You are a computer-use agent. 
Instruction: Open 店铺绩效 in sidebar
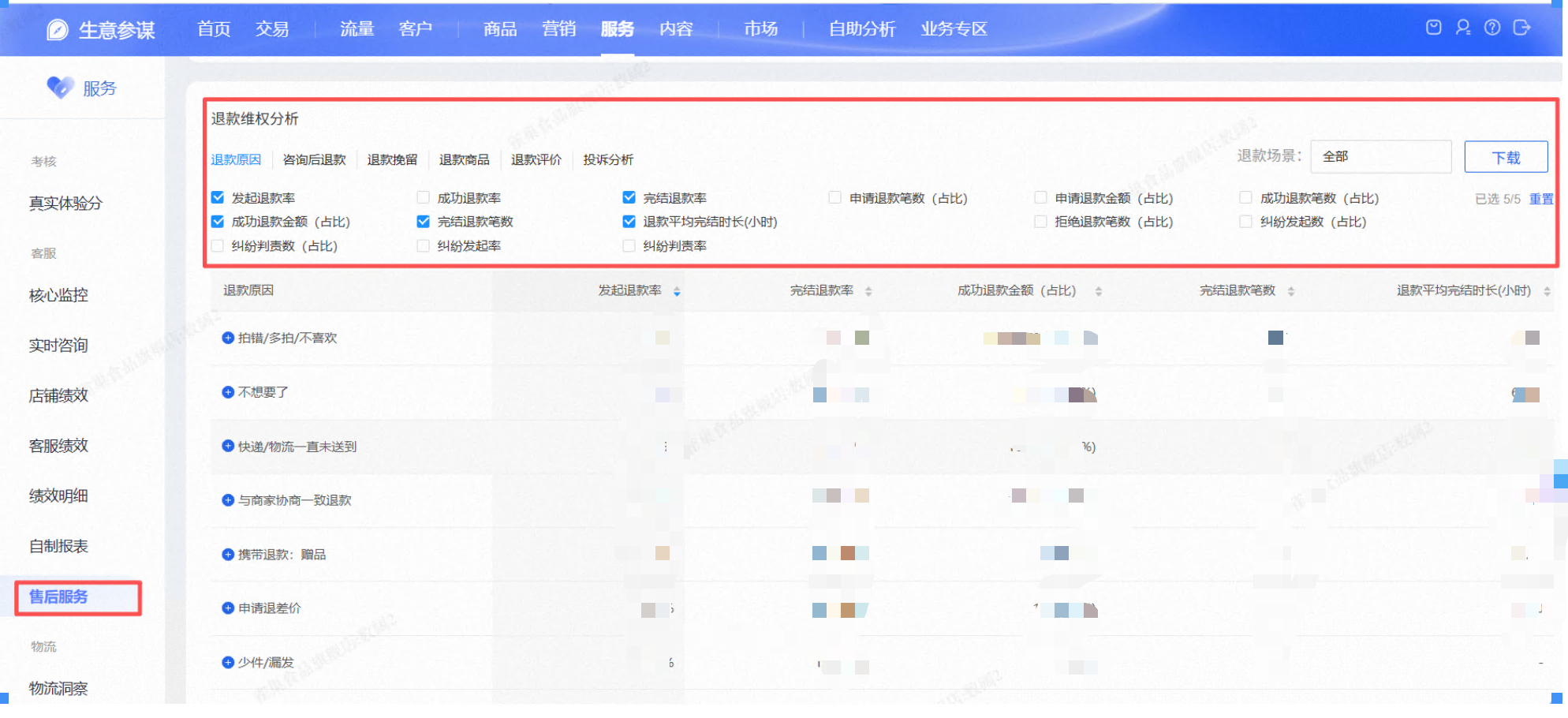(x=58, y=395)
